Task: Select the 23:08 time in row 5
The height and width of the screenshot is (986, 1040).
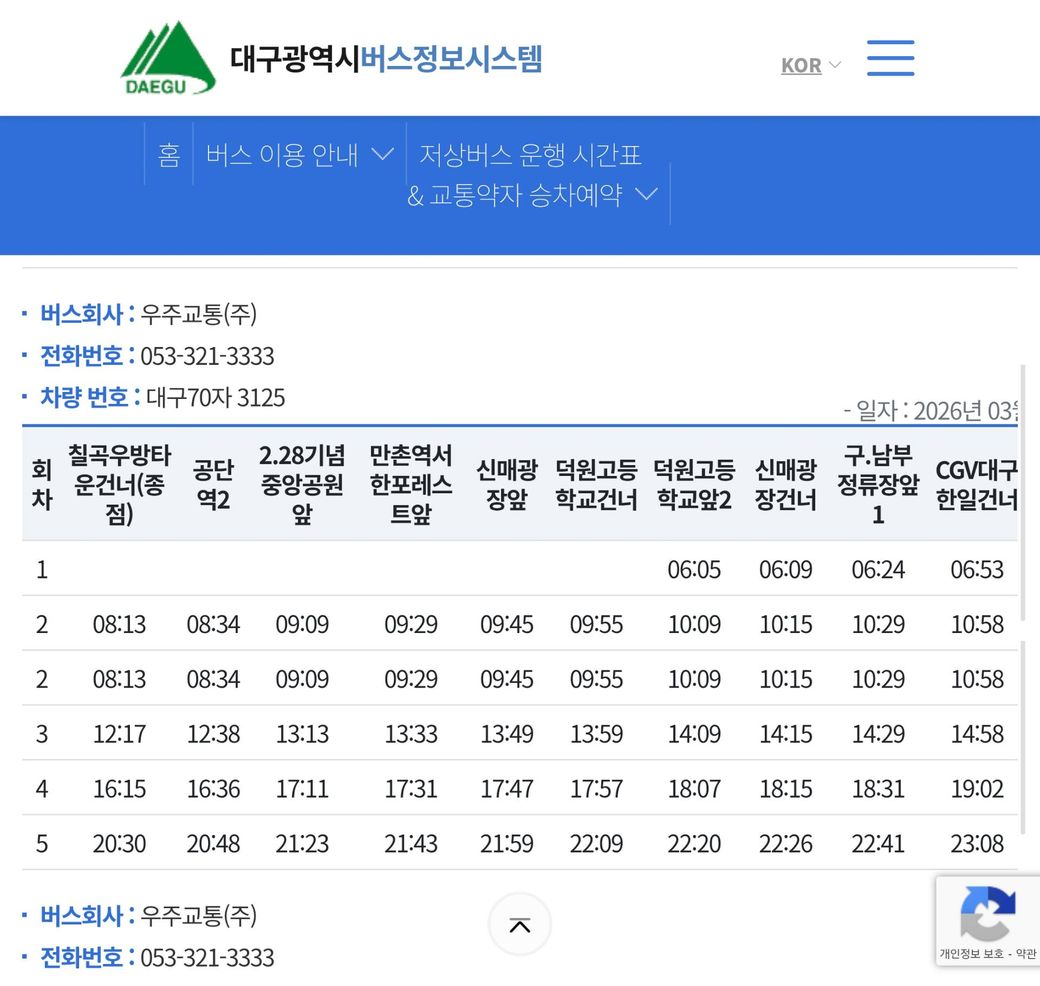Action: (977, 844)
